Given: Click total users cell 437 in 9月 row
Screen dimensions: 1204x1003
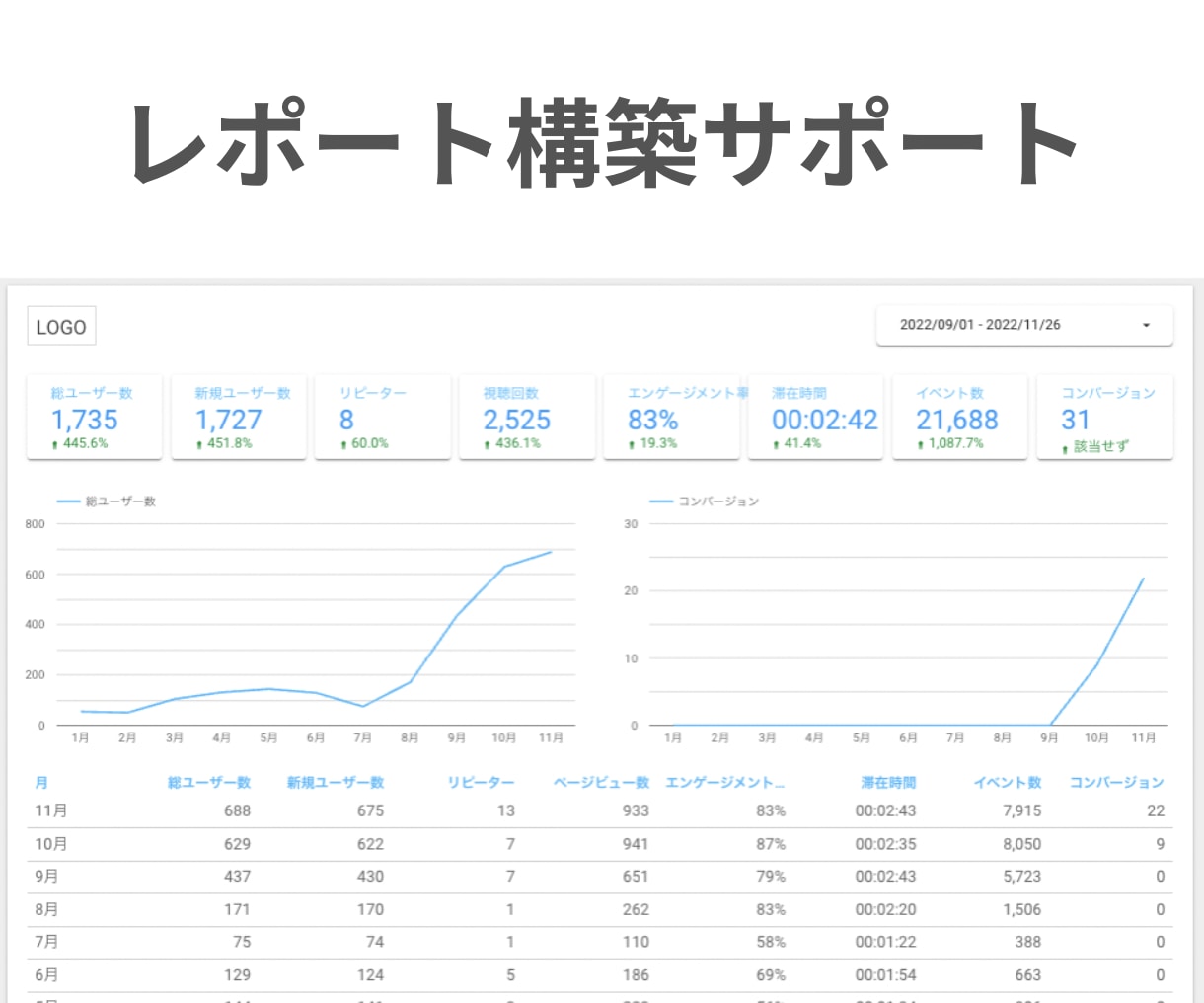Looking at the screenshot, I should coord(237,876).
